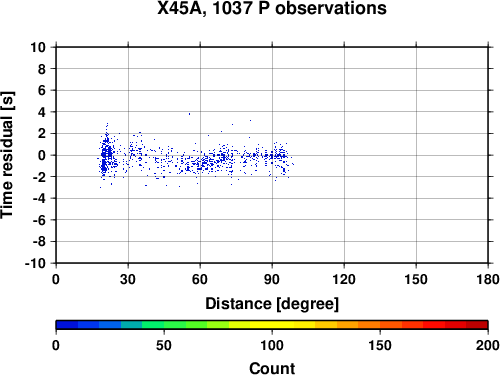The height and width of the screenshot is (375, 500).
Task: Click the x-axis tick label 180
Action: [x=488, y=279]
